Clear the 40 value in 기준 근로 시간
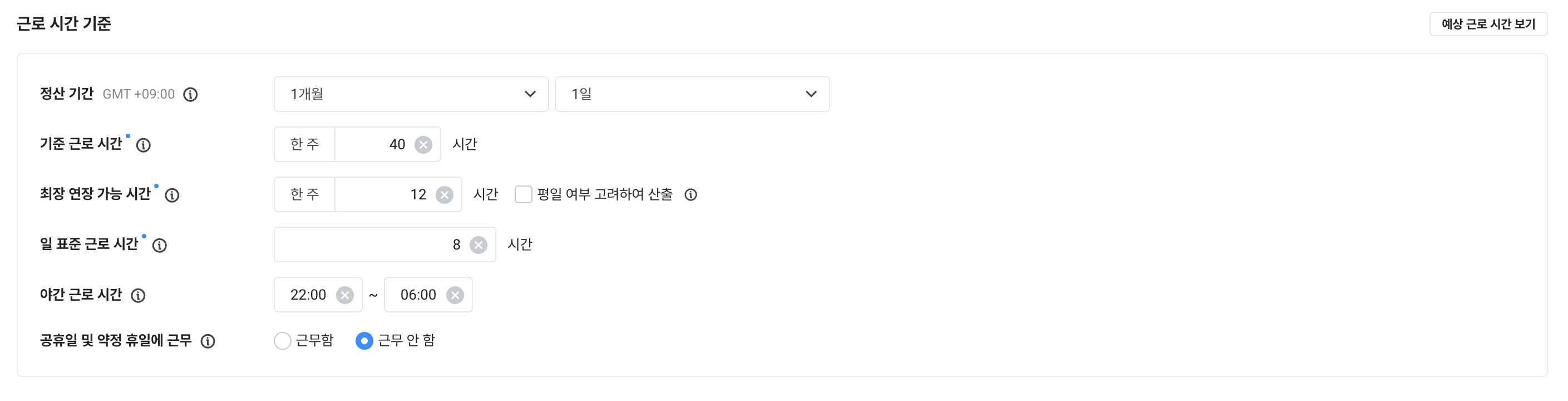The image size is (1568, 401). 423,145
